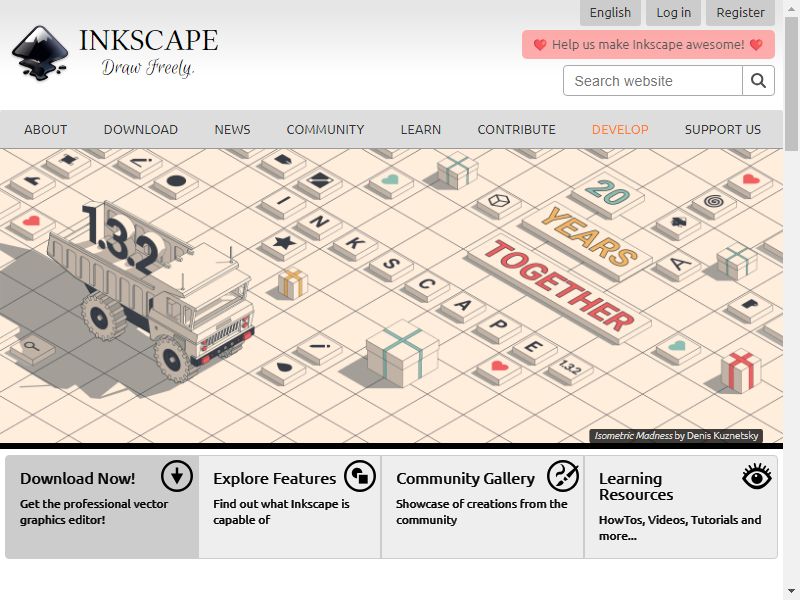Open the LEARN menu
The image size is (800, 600).
pos(421,130)
